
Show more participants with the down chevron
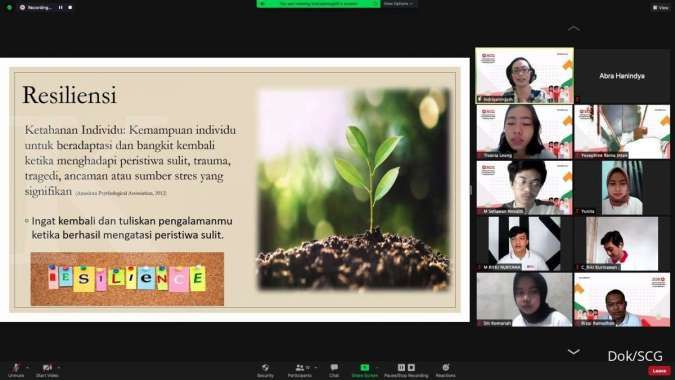(x=573, y=352)
